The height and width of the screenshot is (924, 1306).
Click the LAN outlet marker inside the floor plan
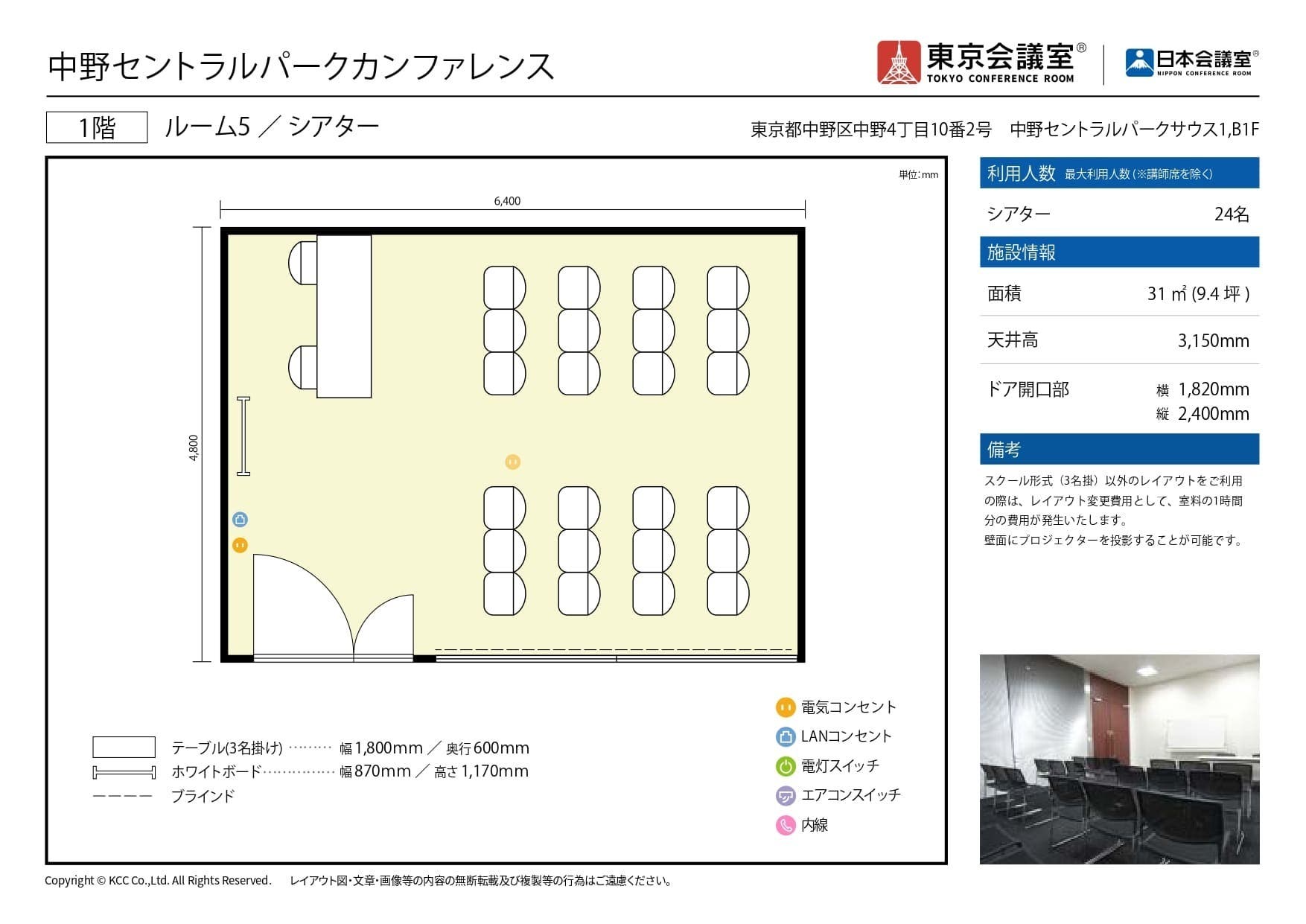240,520
